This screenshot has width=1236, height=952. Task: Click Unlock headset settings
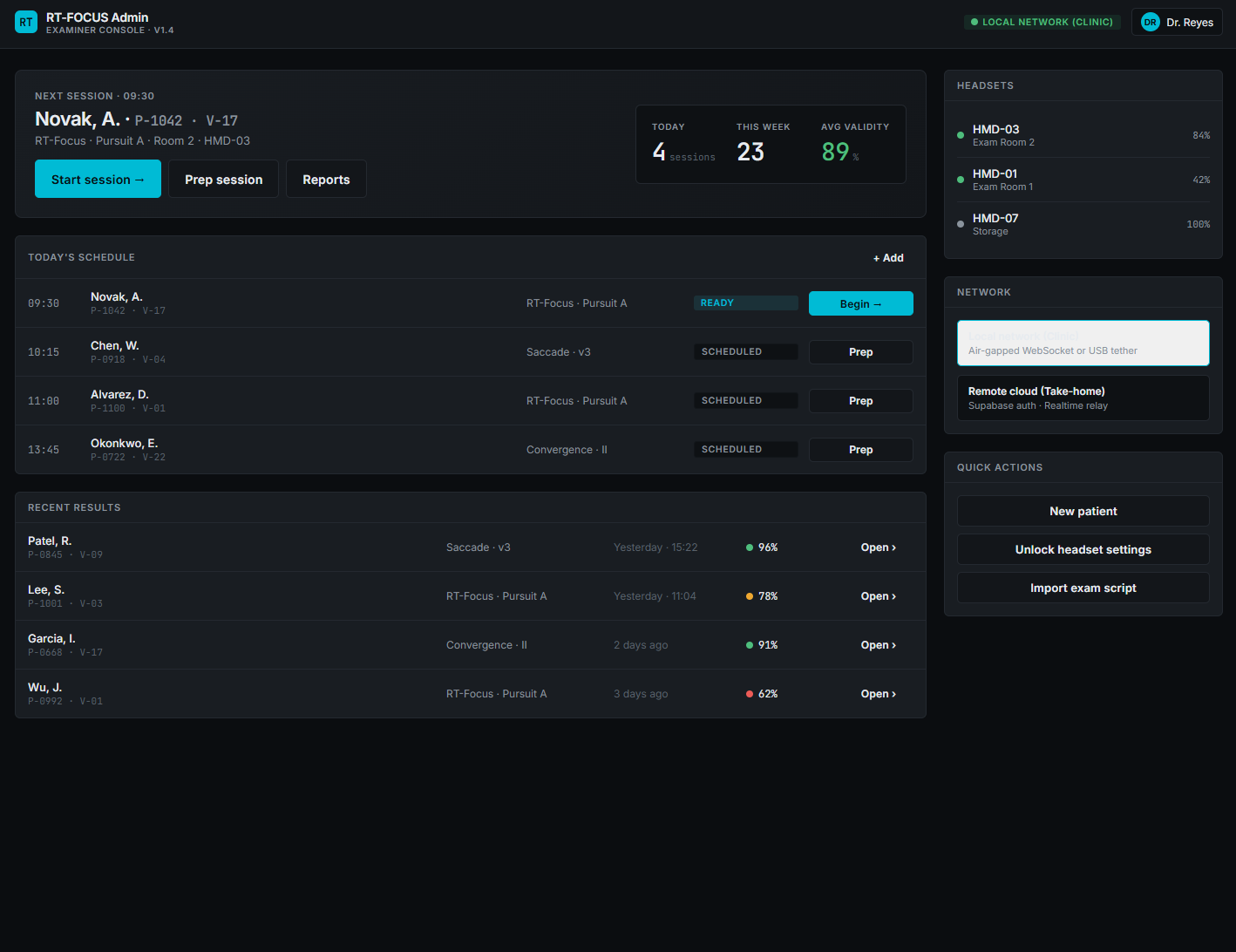coord(1083,549)
